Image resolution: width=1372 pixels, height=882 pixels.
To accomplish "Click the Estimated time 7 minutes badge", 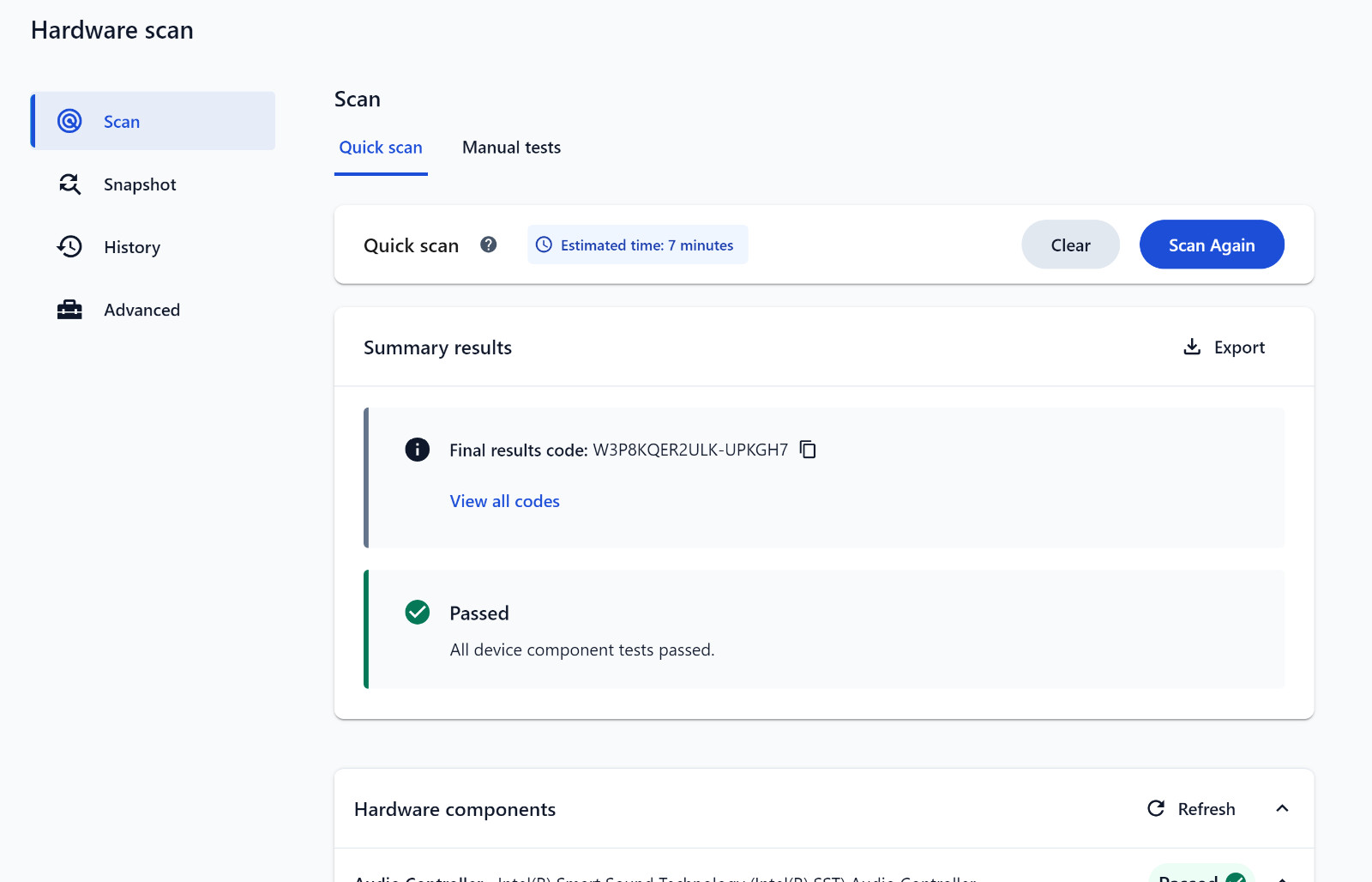I will pyautogui.click(x=637, y=245).
